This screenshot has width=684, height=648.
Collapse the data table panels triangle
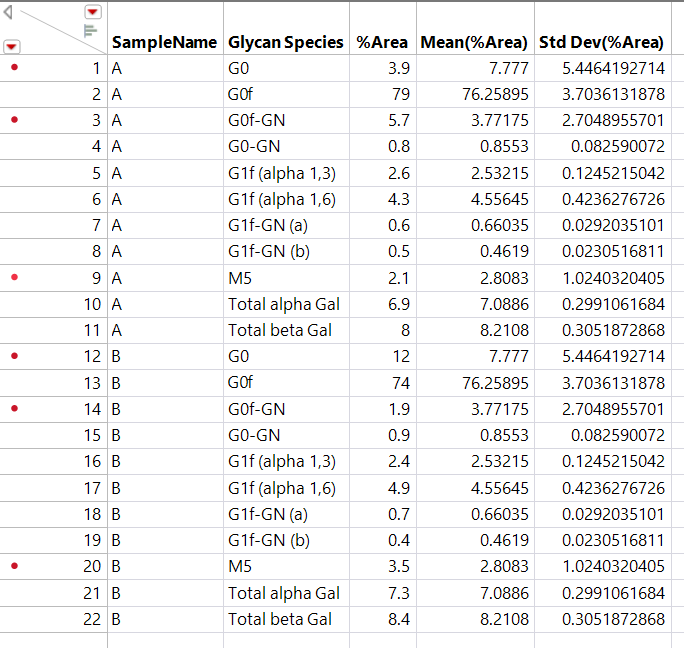click(8, 12)
